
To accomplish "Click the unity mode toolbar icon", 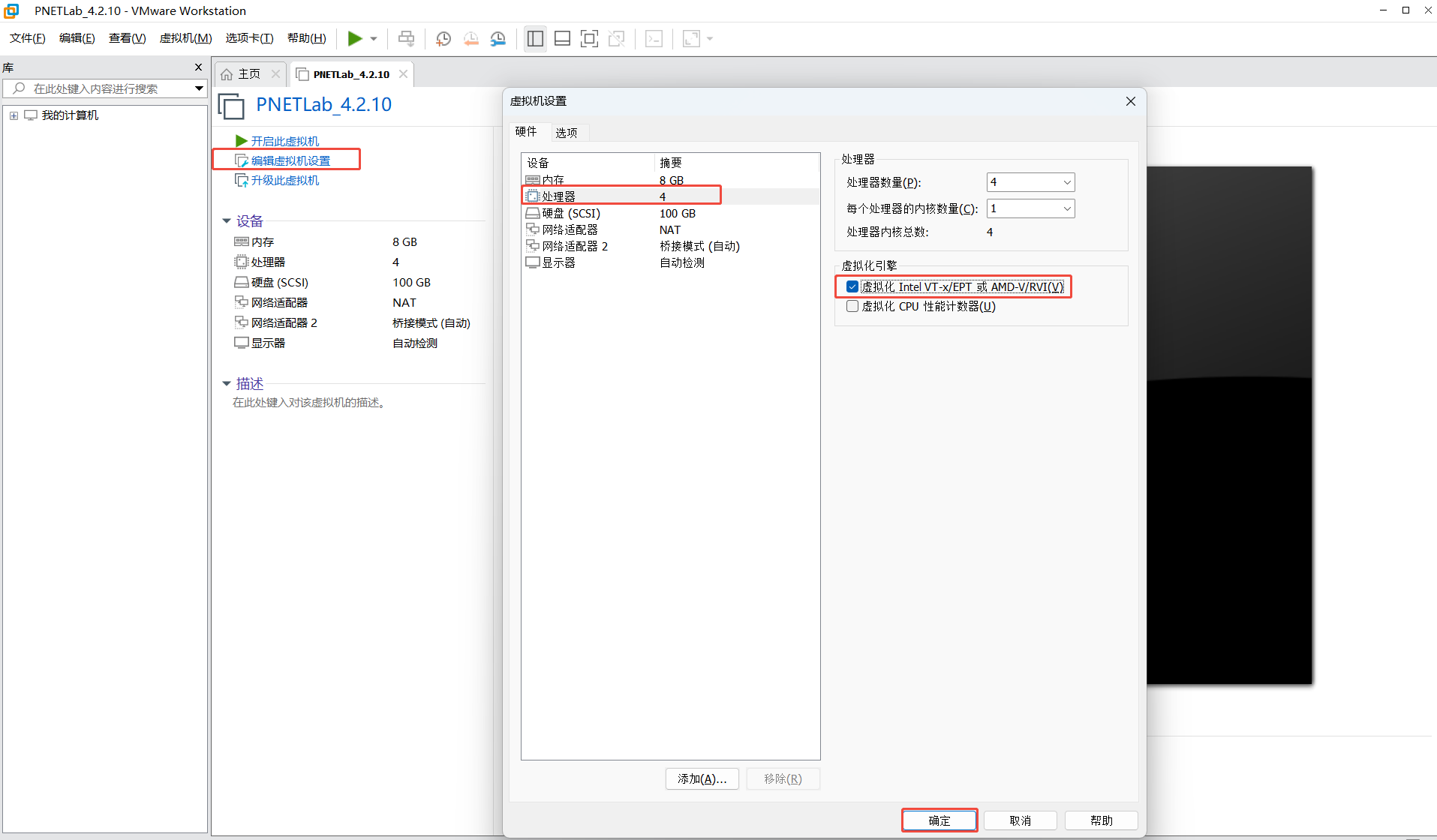I will pyautogui.click(x=617, y=38).
